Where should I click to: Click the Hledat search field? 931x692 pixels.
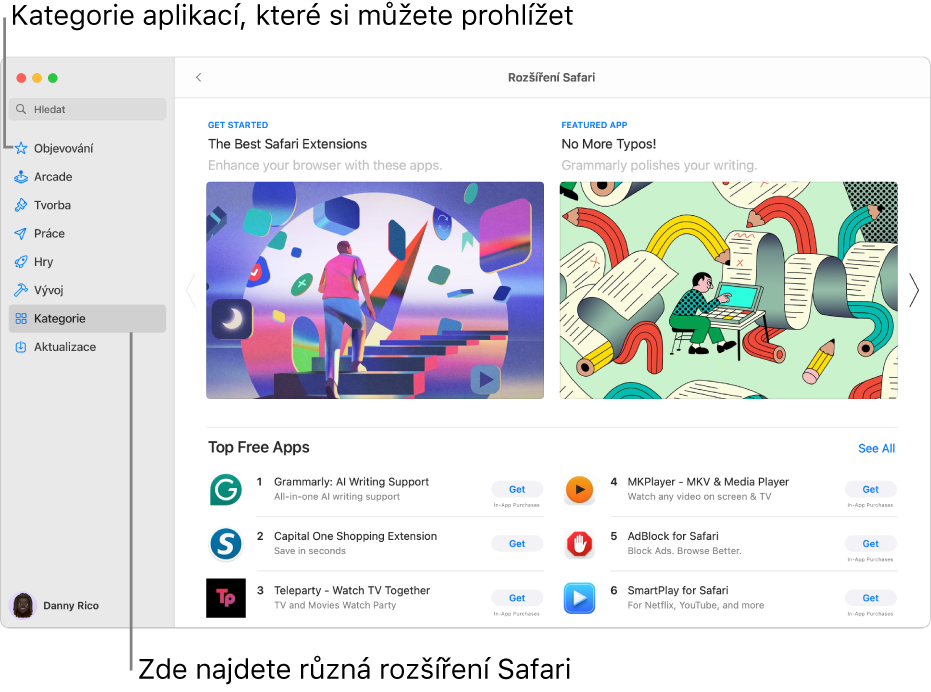coord(88,109)
